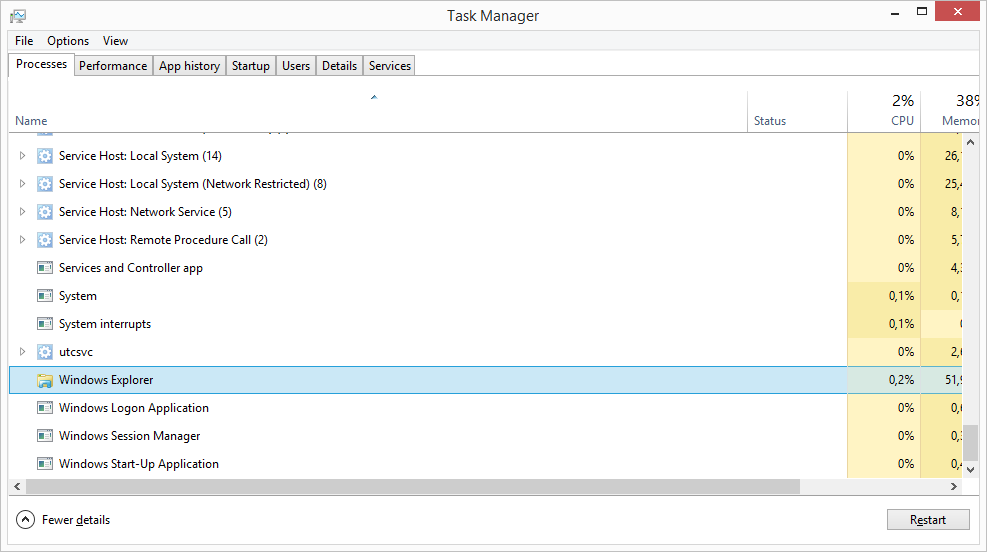The image size is (987, 552).
Task: Click the Task Manager title bar icon
Action: pyautogui.click(x=18, y=16)
